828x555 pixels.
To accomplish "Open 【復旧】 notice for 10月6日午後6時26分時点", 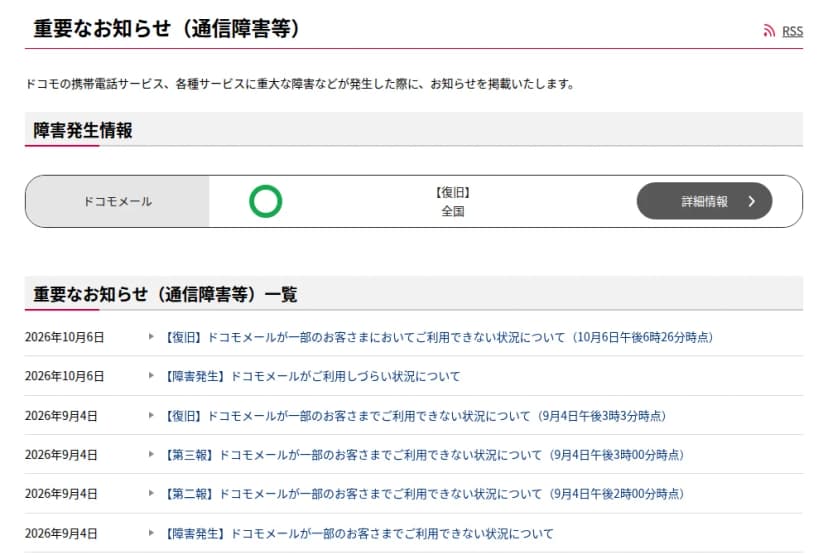I will 439,337.
